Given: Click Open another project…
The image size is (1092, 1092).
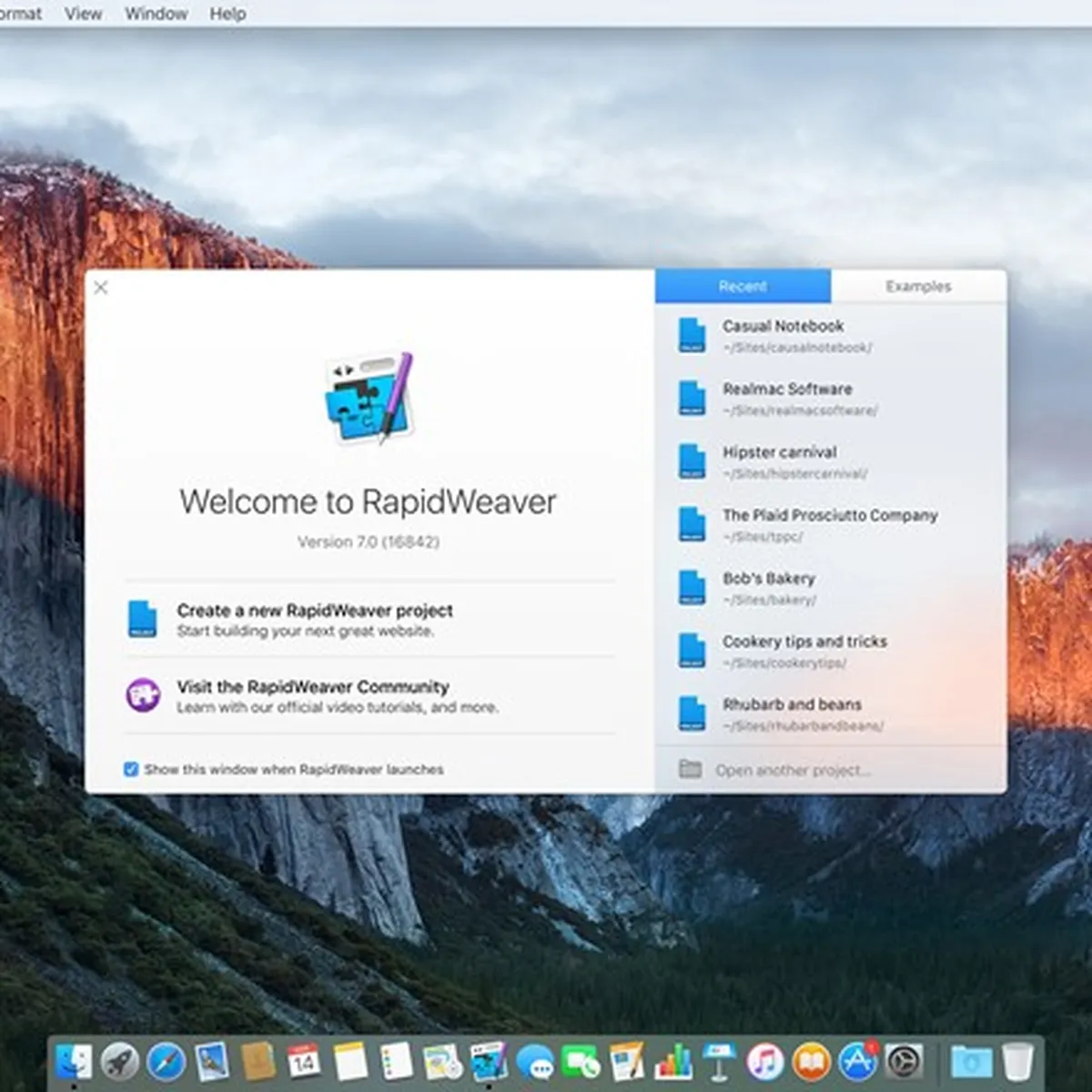Looking at the screenshot, I should point(793,771).
